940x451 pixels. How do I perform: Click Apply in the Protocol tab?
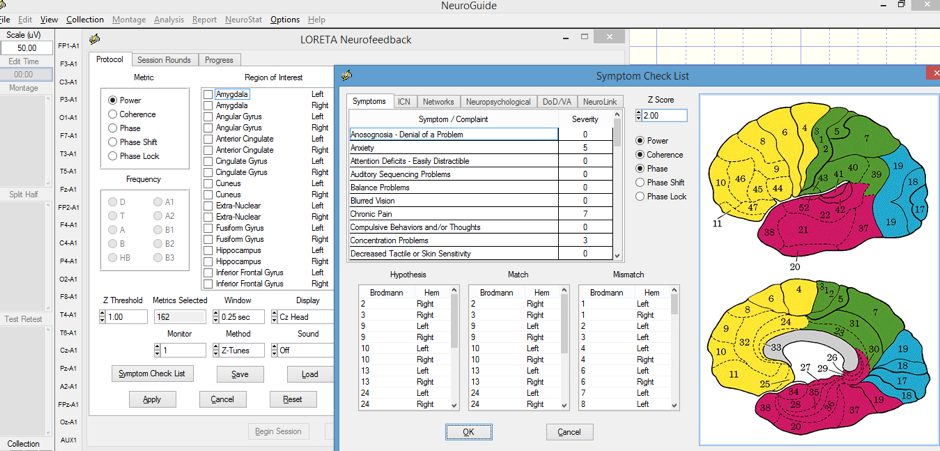153,399
